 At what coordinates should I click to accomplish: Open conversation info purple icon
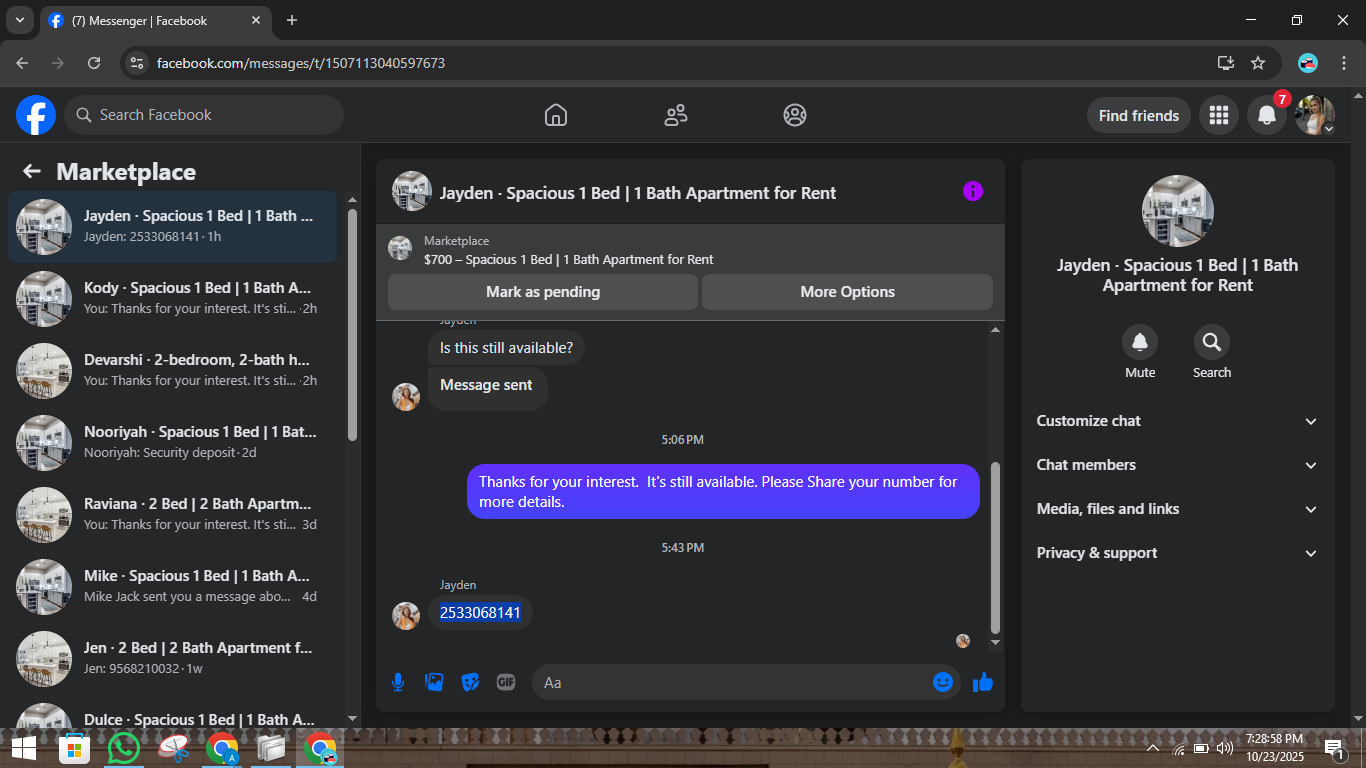pyautogui.click(x=973, y=191)
